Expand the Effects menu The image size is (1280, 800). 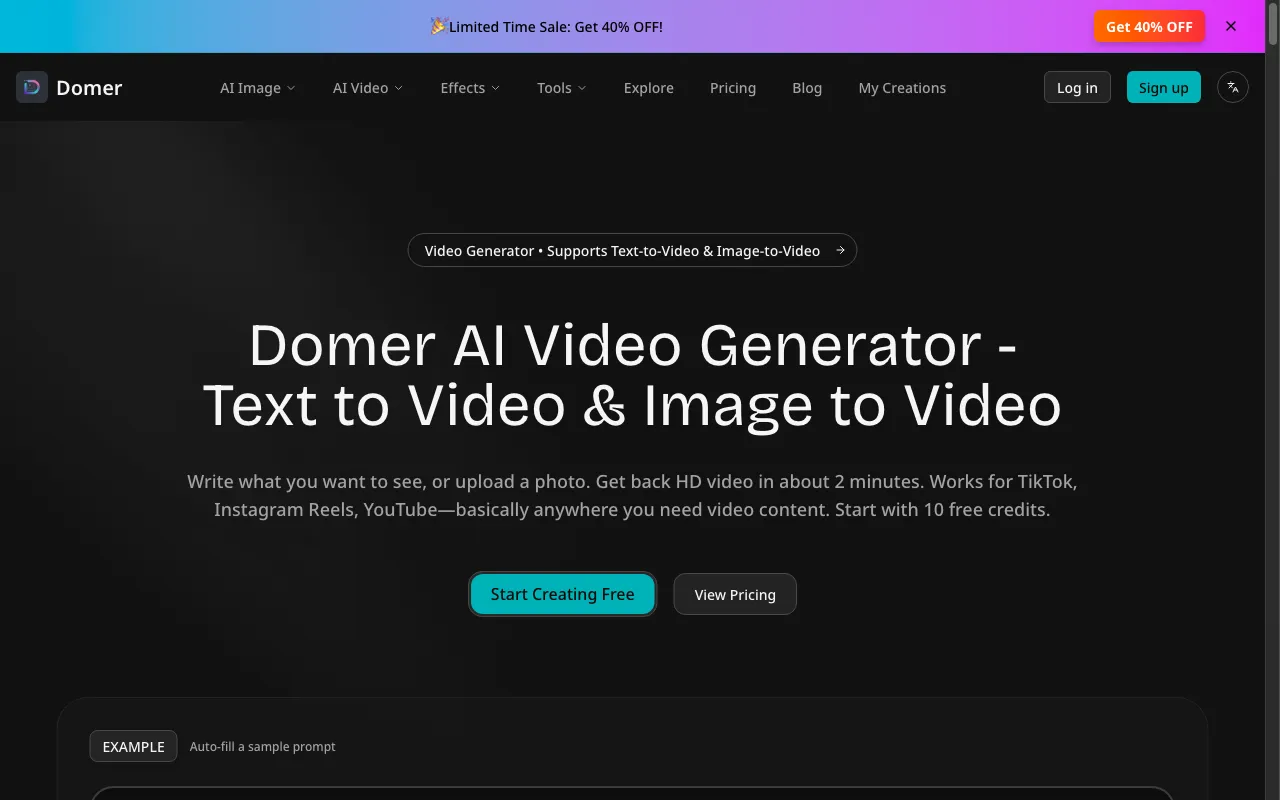click(x=470, y=88)
